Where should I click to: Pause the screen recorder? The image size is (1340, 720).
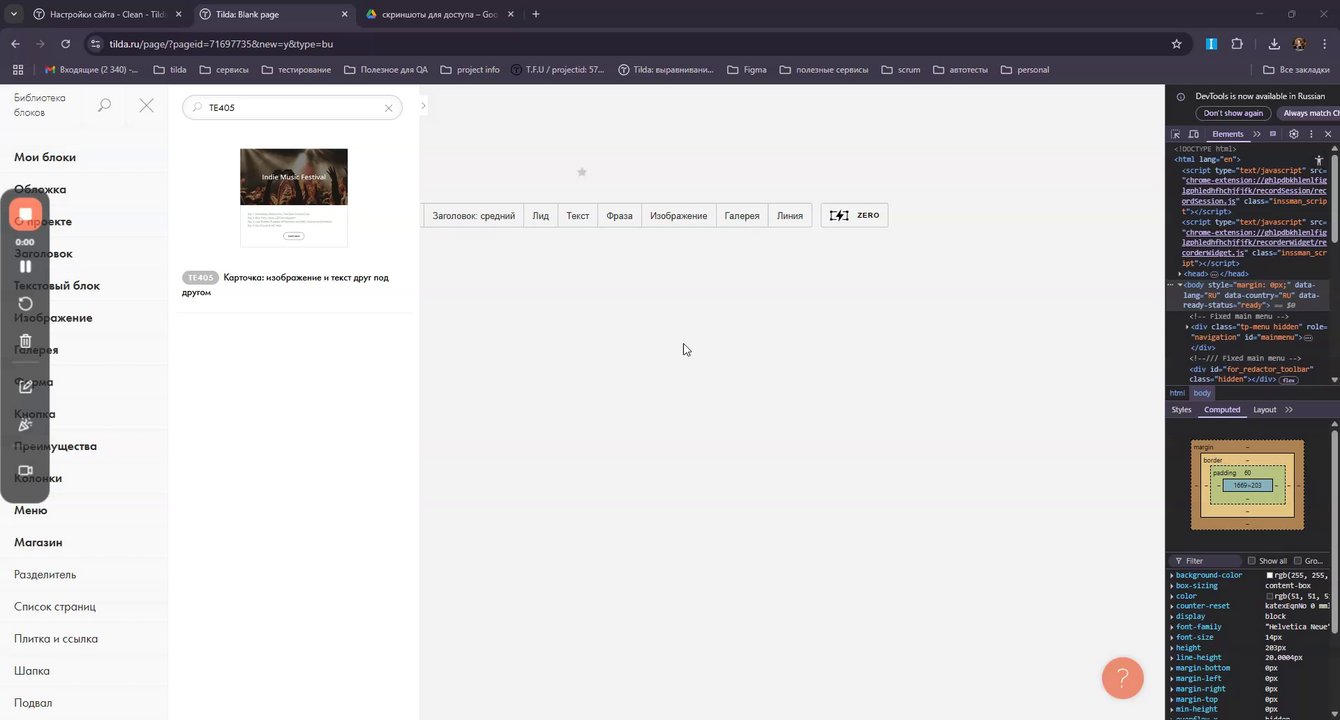coord(25,266)
